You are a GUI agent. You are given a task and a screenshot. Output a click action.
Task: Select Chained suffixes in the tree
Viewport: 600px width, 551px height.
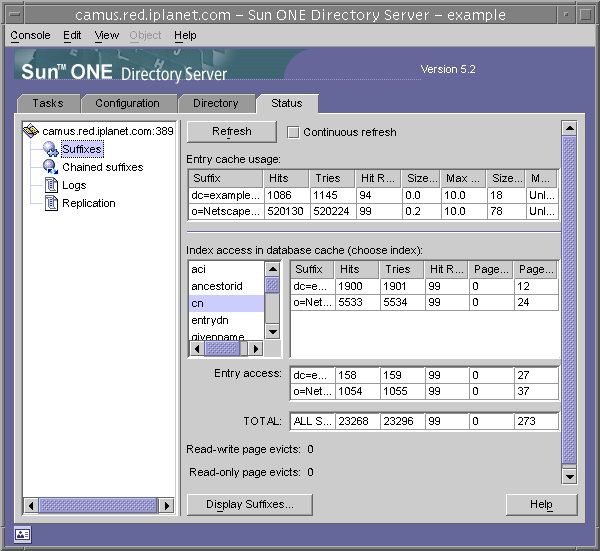click(x=103, y=167)
